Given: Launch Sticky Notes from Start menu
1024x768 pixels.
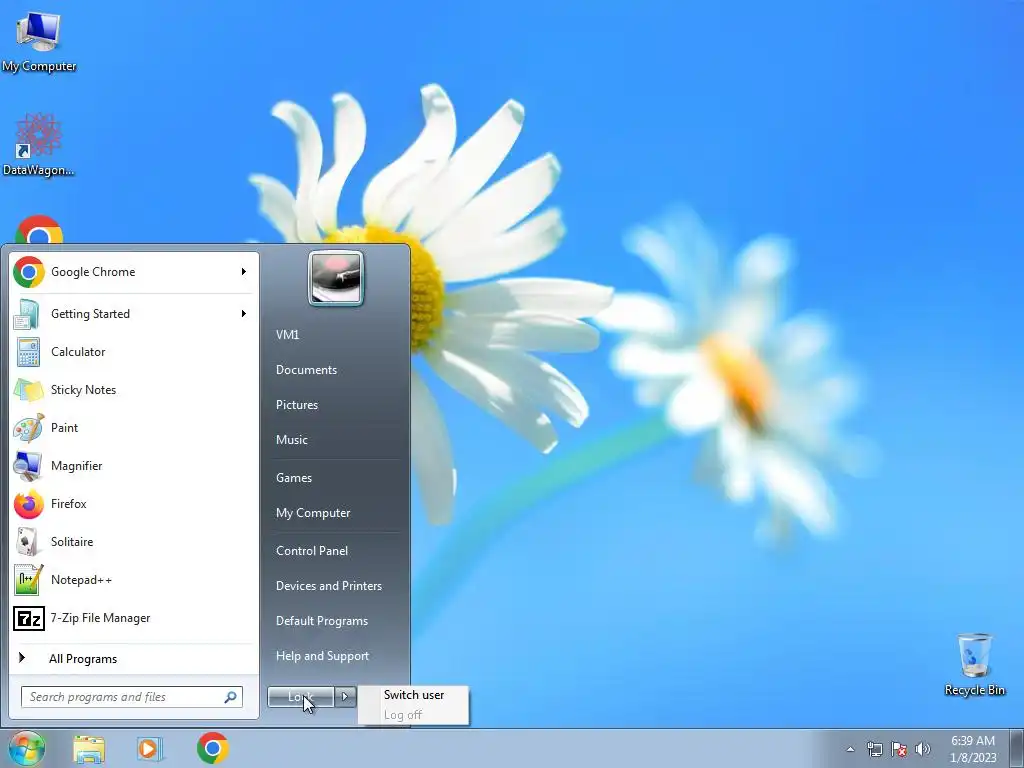Looking at the screenshot, I should pos(135,390).
